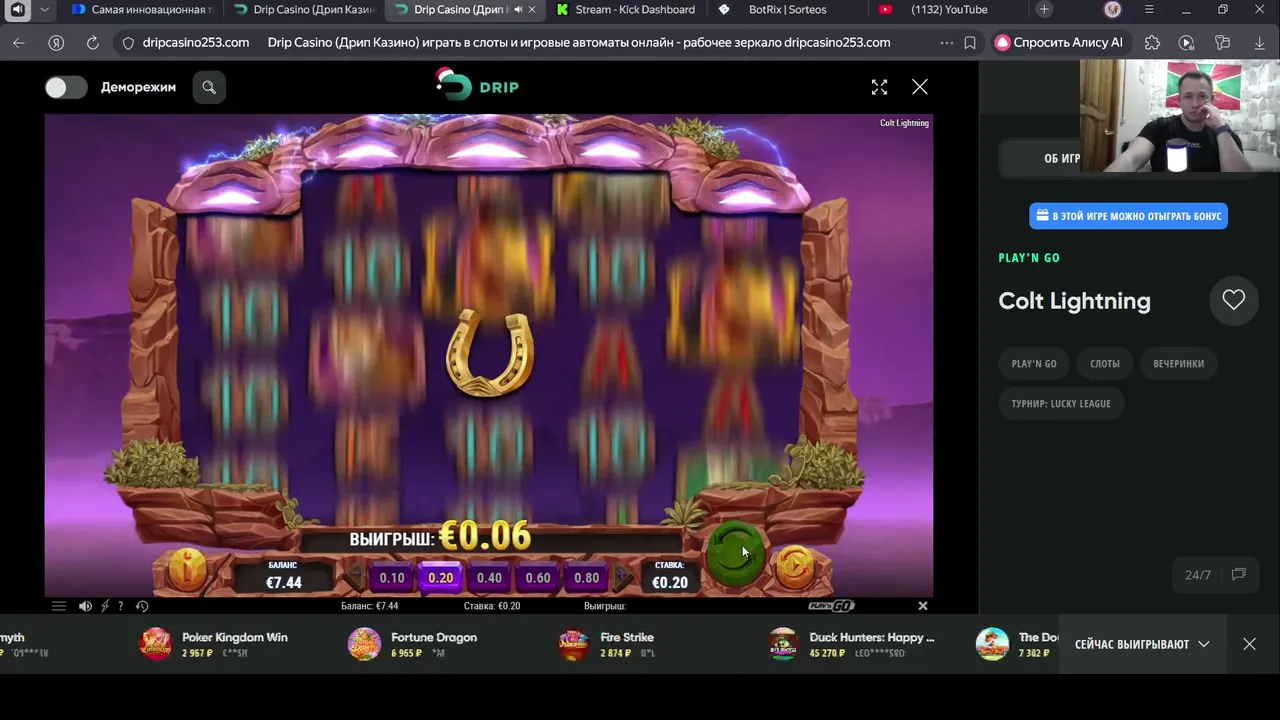Mute the active Drip Casino tab audio
Image resolution: width=1280 pixels, height=720 pixels.
point(518,10)
